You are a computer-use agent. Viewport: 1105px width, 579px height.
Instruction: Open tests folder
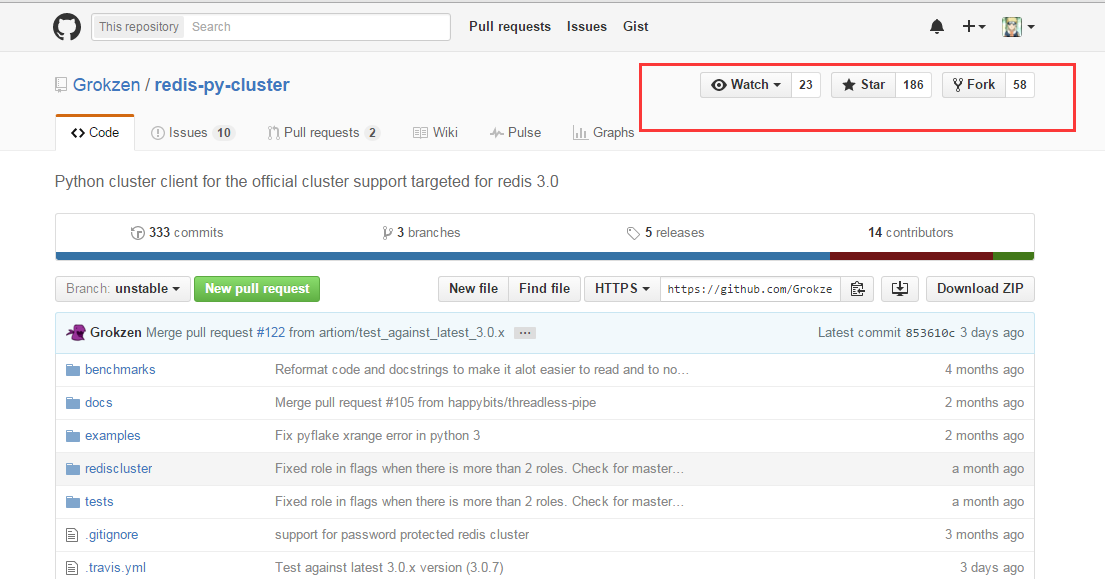coord(99,502)
